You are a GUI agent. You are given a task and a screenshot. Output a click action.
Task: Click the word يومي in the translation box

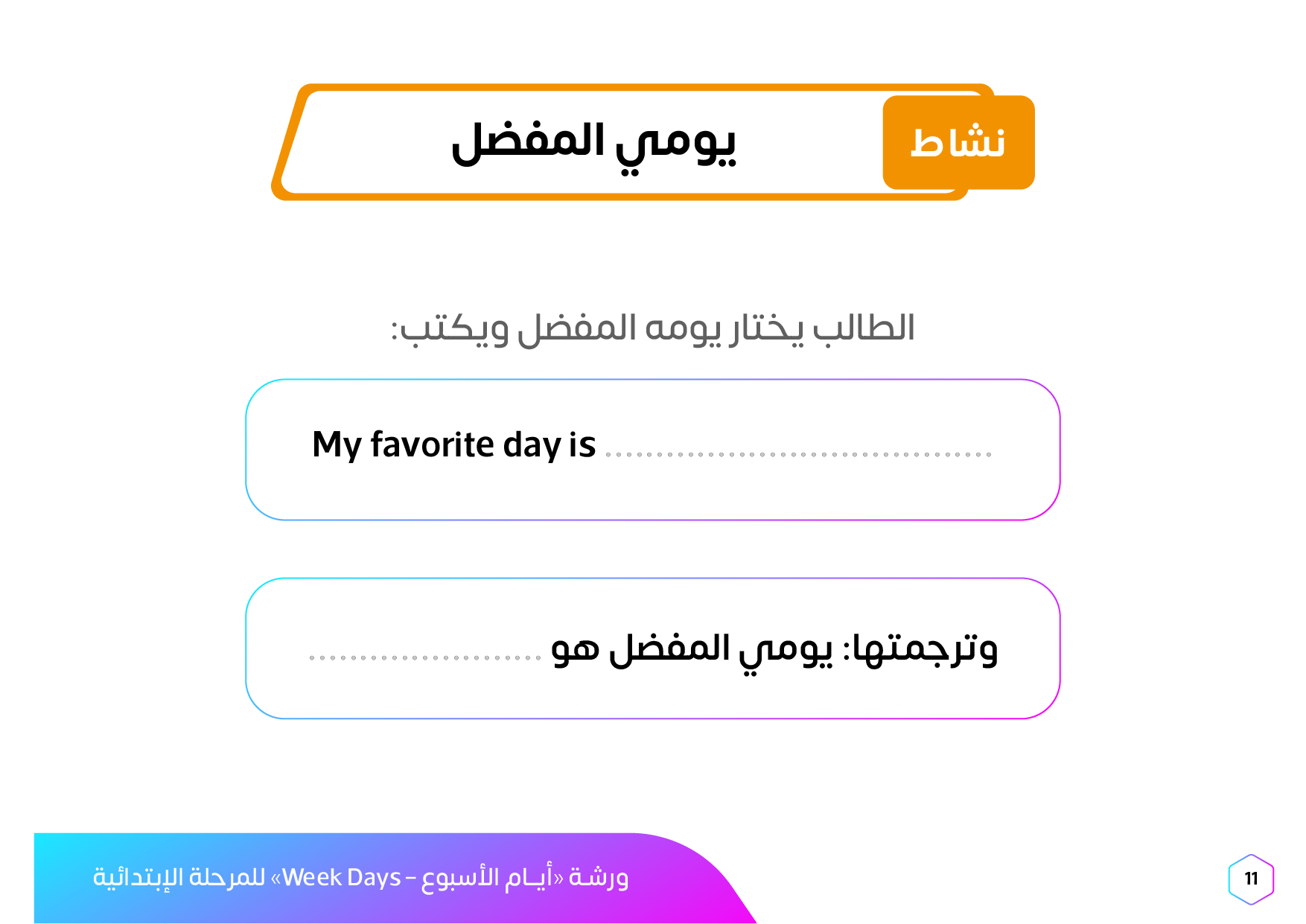[x=786, y=649]
